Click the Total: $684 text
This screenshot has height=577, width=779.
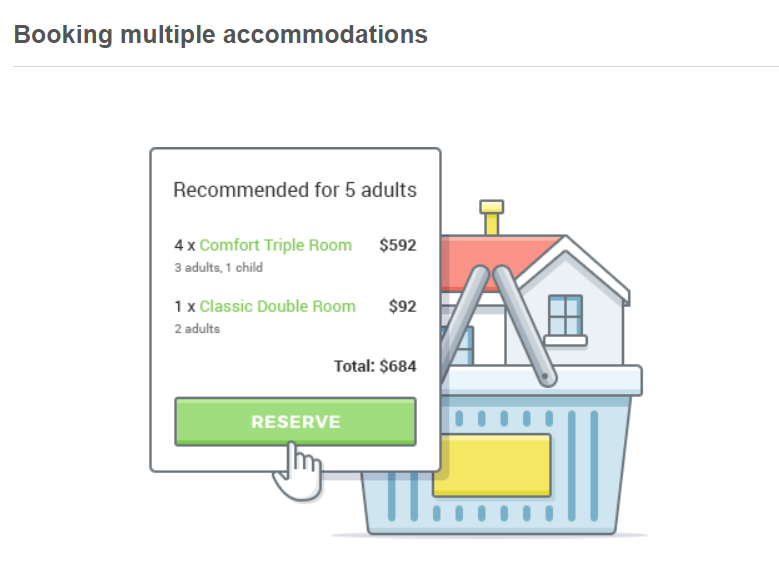[375, 366]
